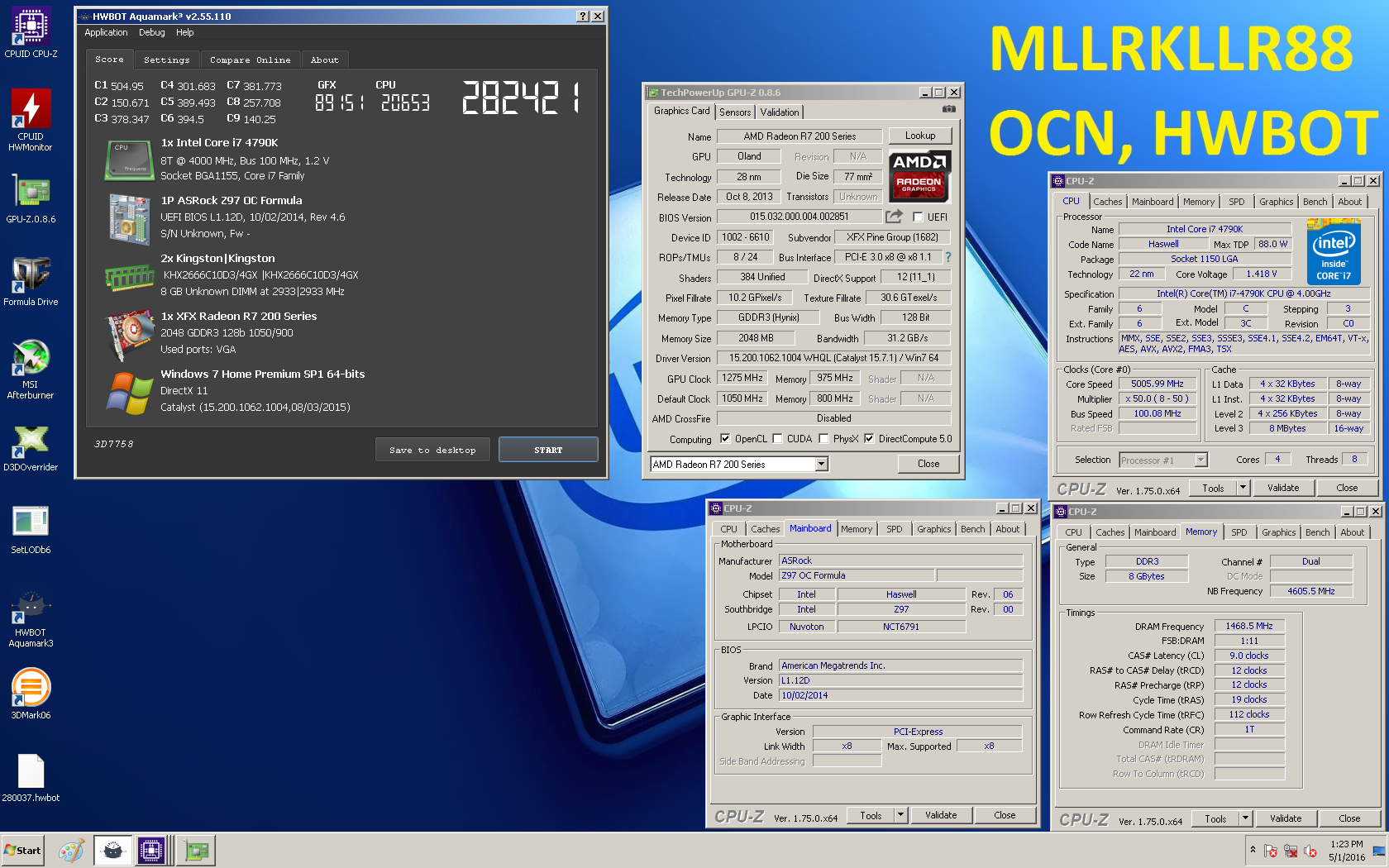
Task: Click BIOS version share/export icon in GPU-Z
Action: 894,217
